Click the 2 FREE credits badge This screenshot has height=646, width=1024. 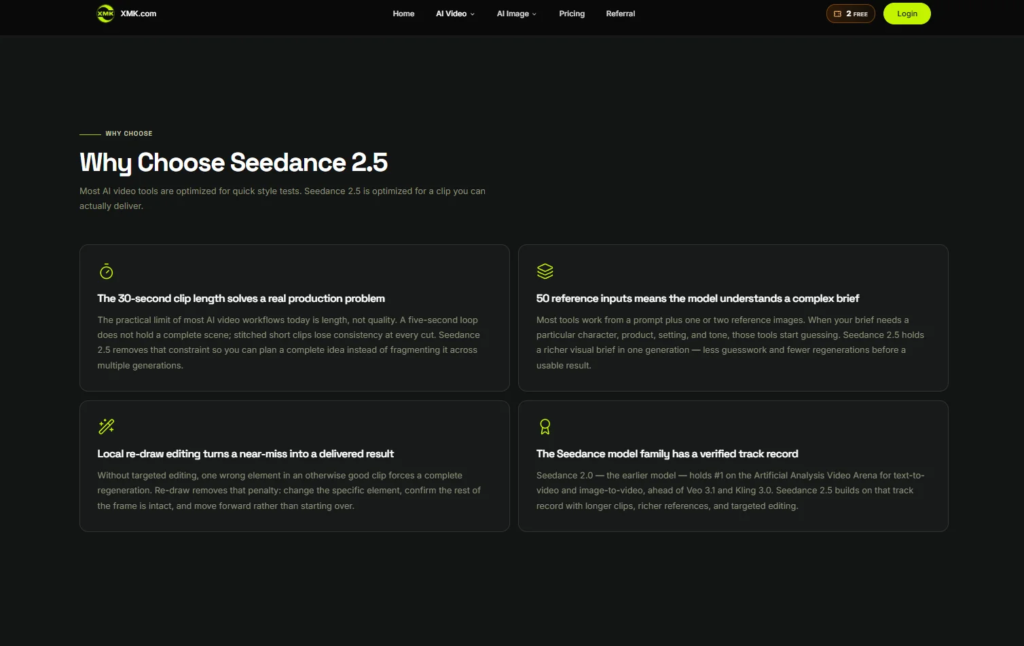coord(850,14)
